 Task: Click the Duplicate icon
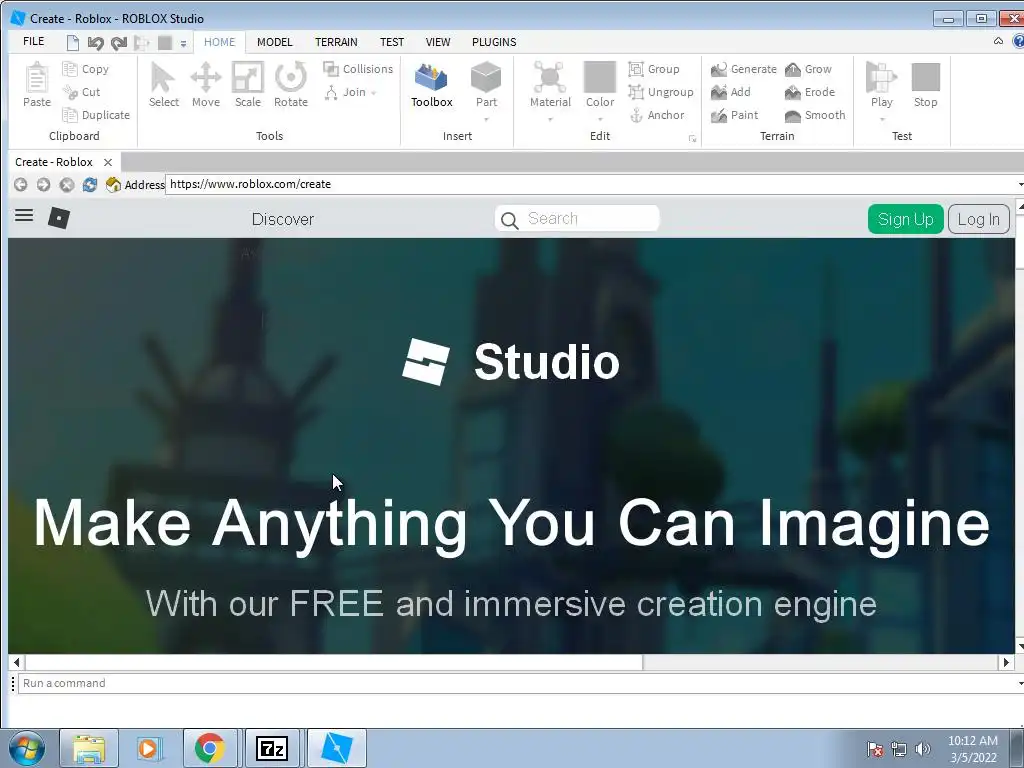(x=70, y=115)
